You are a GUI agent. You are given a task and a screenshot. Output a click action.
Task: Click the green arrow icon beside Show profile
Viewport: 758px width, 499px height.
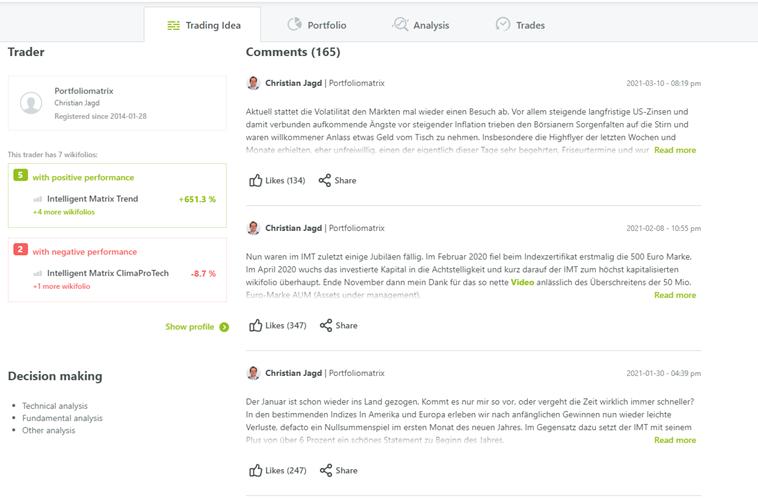[x=224, y=327]
